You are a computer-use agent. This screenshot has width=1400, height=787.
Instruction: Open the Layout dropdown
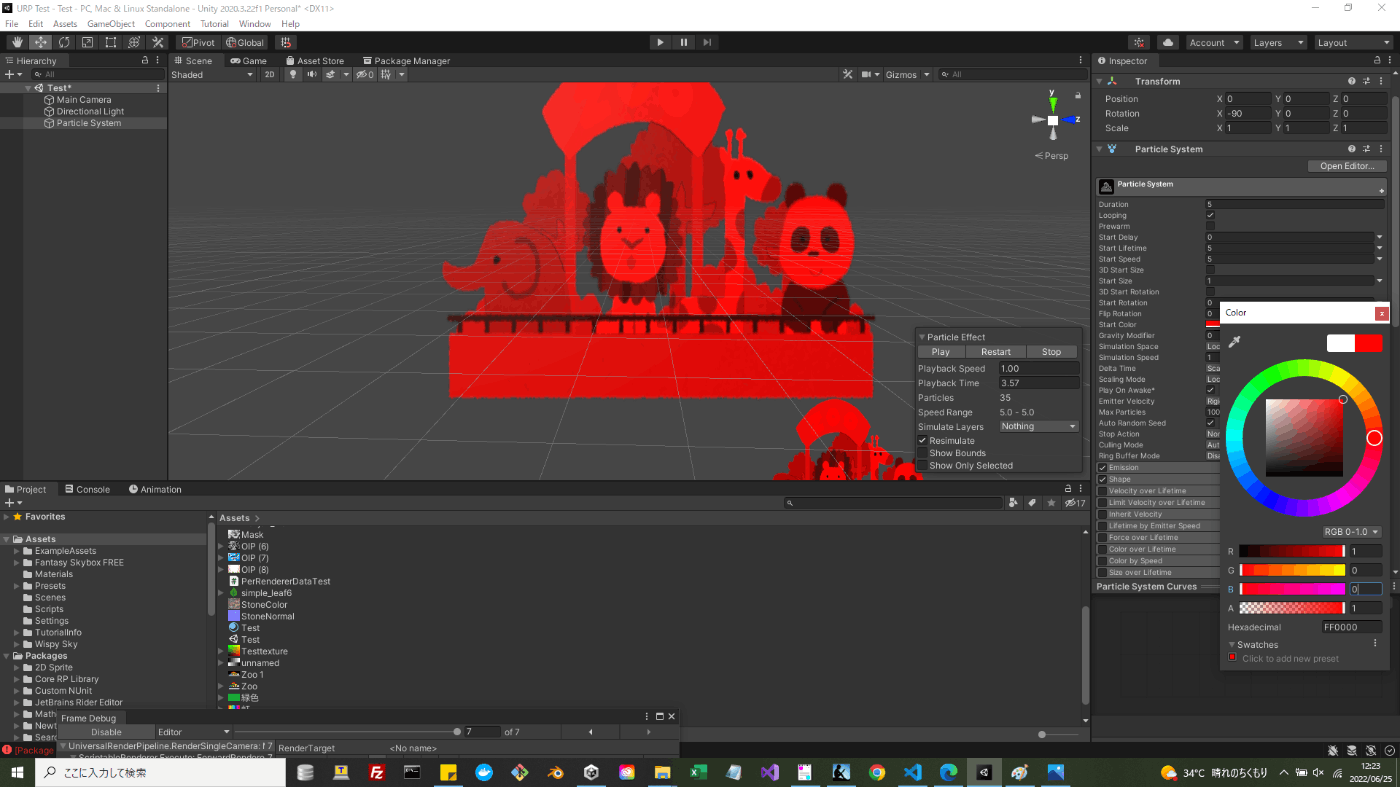pos(1352,42)
